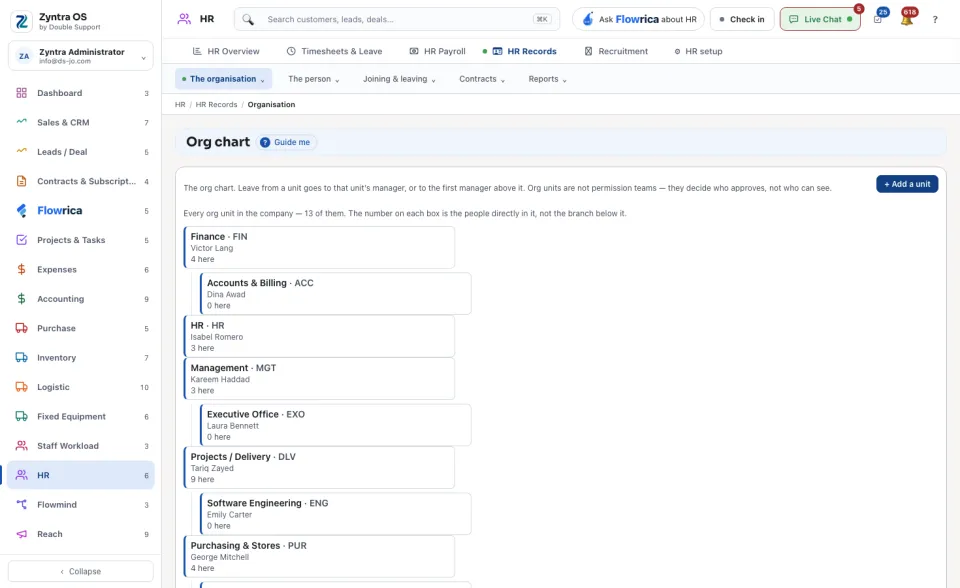Click the help question mark icon
The image size is (960, 588).
(935, 20)
